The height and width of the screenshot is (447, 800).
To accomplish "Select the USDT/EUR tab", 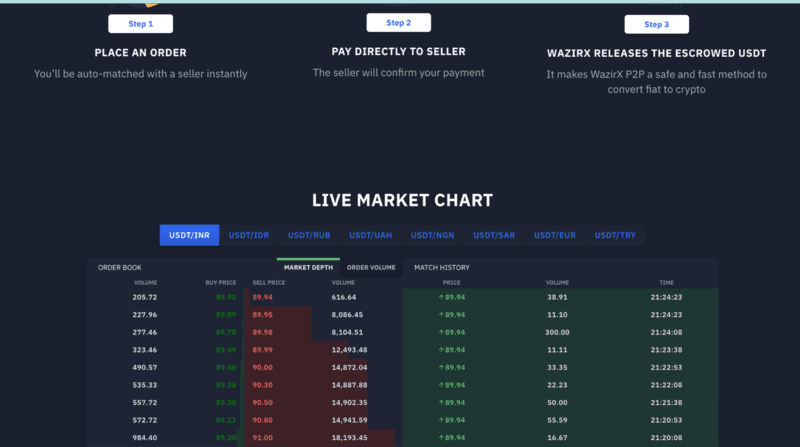I will pyautogui.click(x=555, y=235).
